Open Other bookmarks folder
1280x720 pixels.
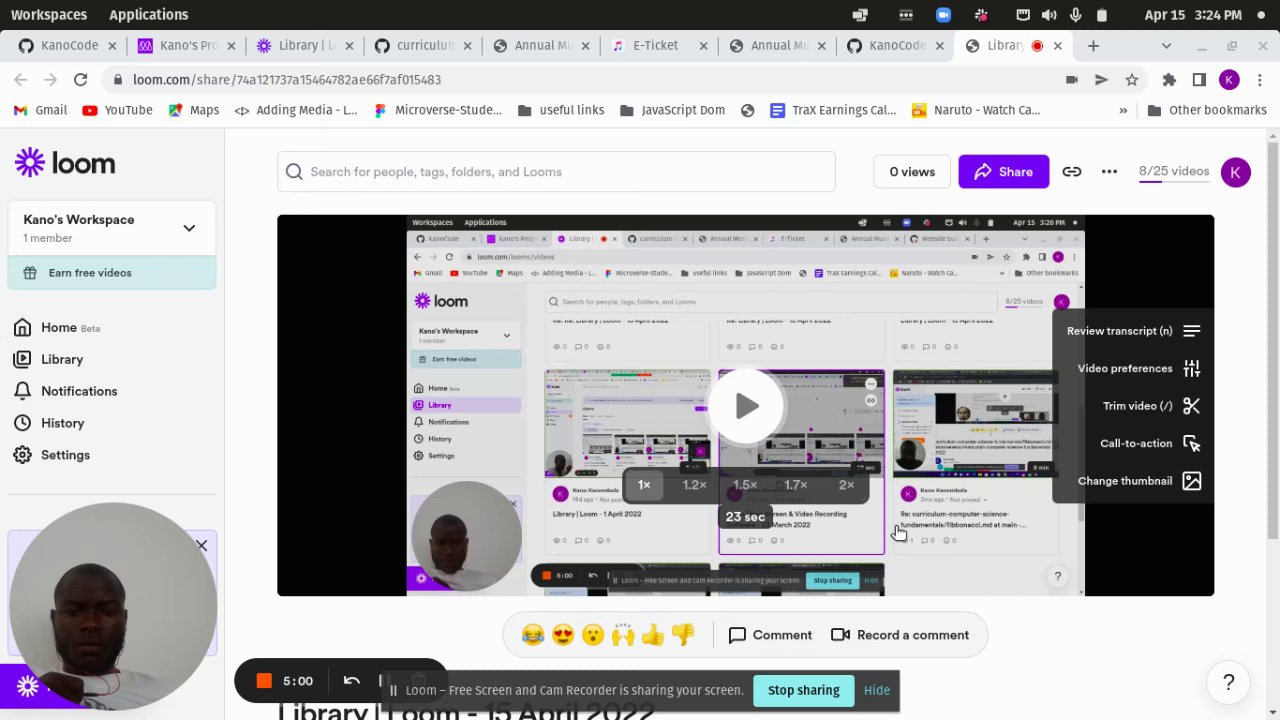(1207, 110)
